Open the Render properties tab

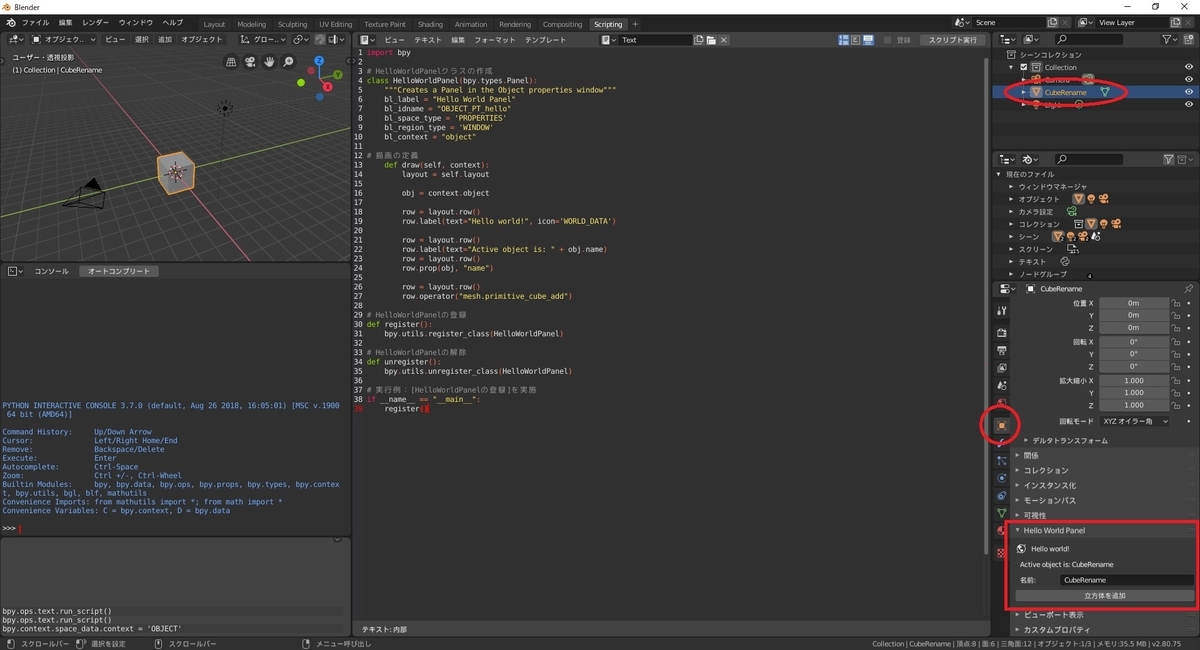pos(1001,332)
